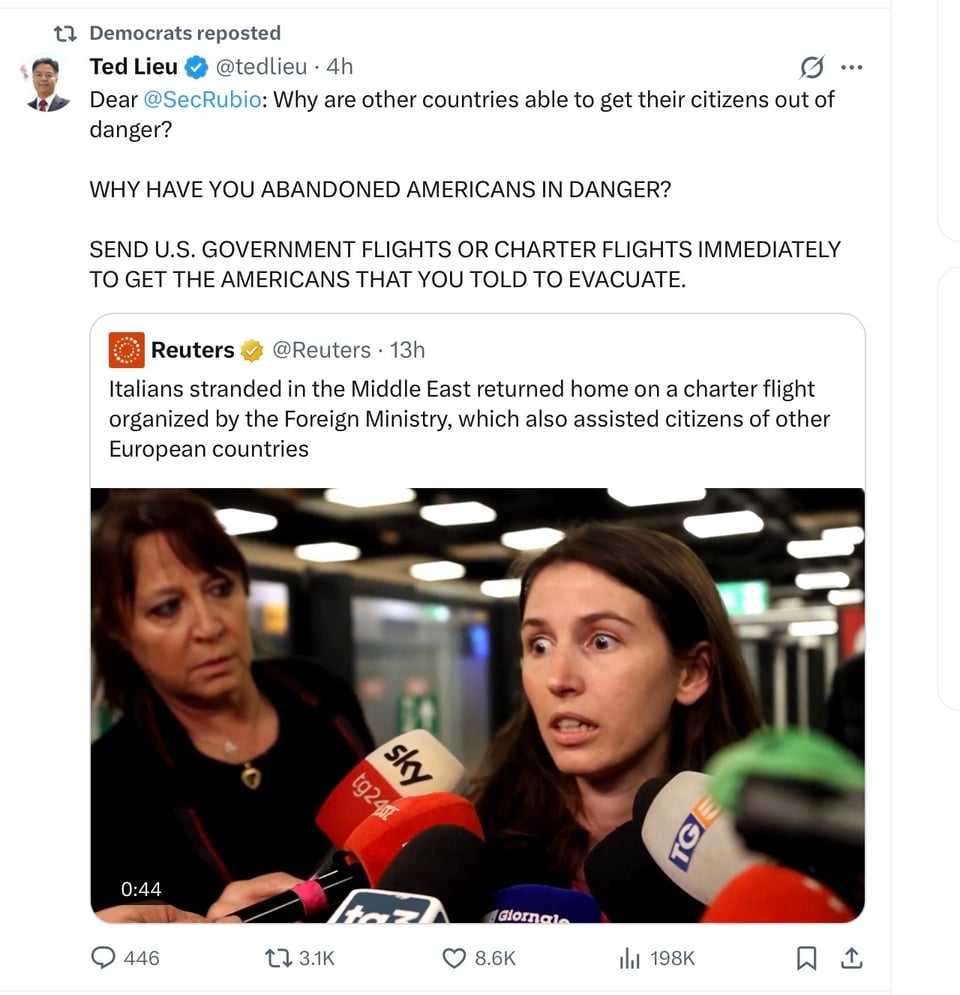View analytics bar chart icon
Viewport: 960px width, 995px height.
(629, 958)
